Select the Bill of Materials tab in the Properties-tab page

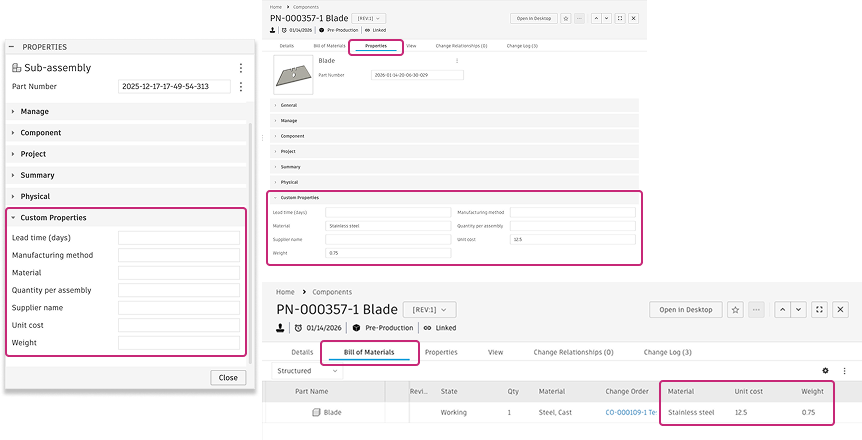pos(329,46)
